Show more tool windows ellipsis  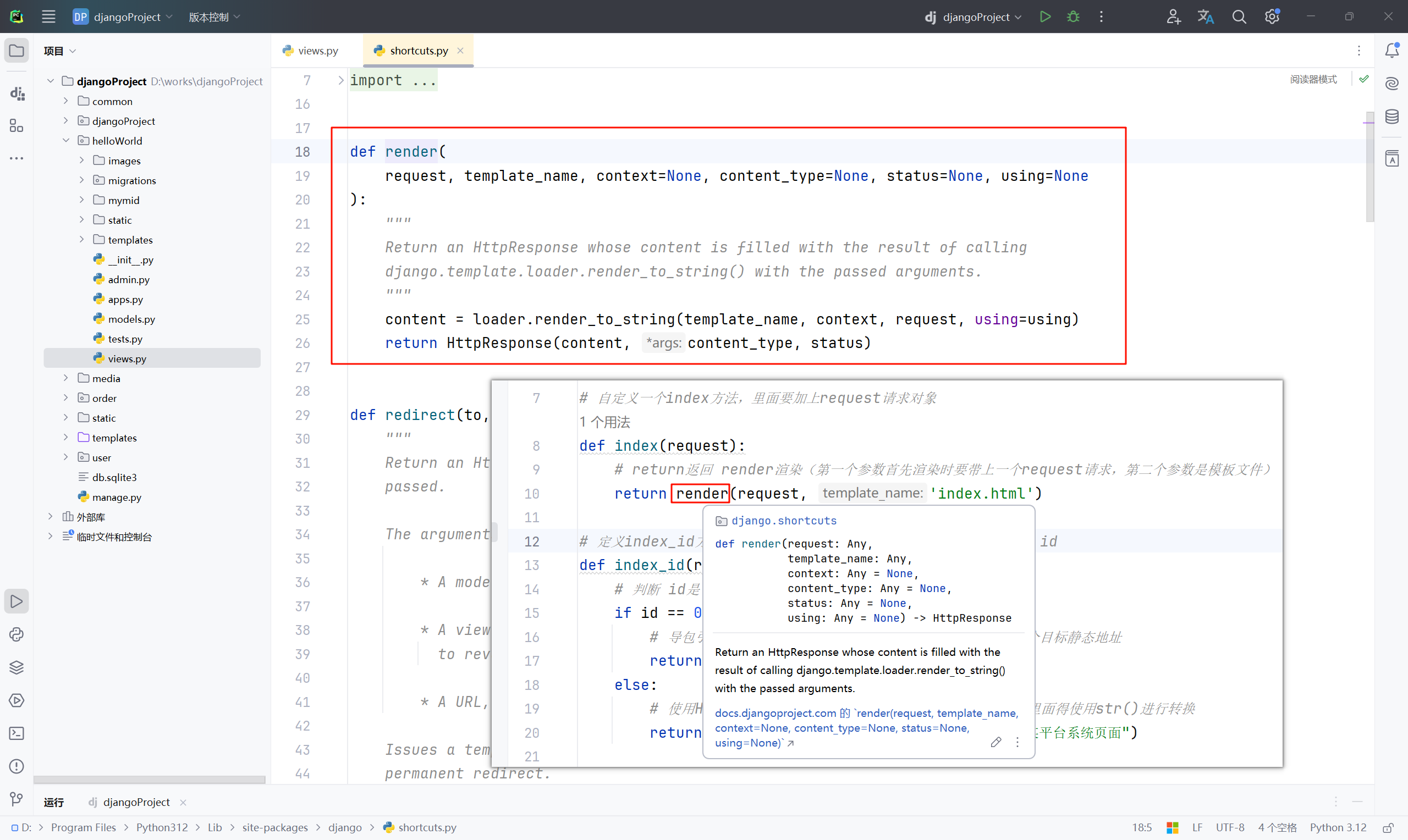coord(16,158)
